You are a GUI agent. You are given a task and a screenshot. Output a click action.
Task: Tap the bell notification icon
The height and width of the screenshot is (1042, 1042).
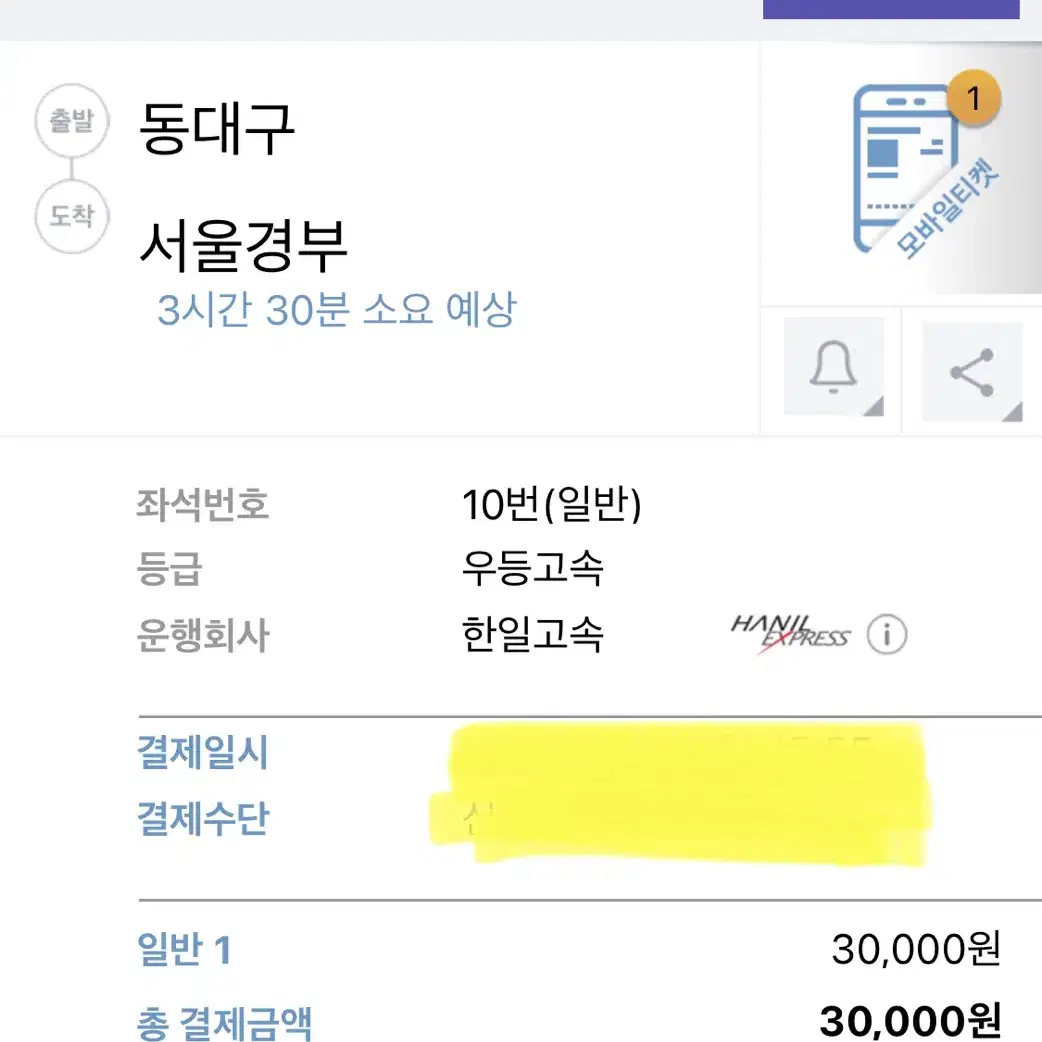pos(833,366)
